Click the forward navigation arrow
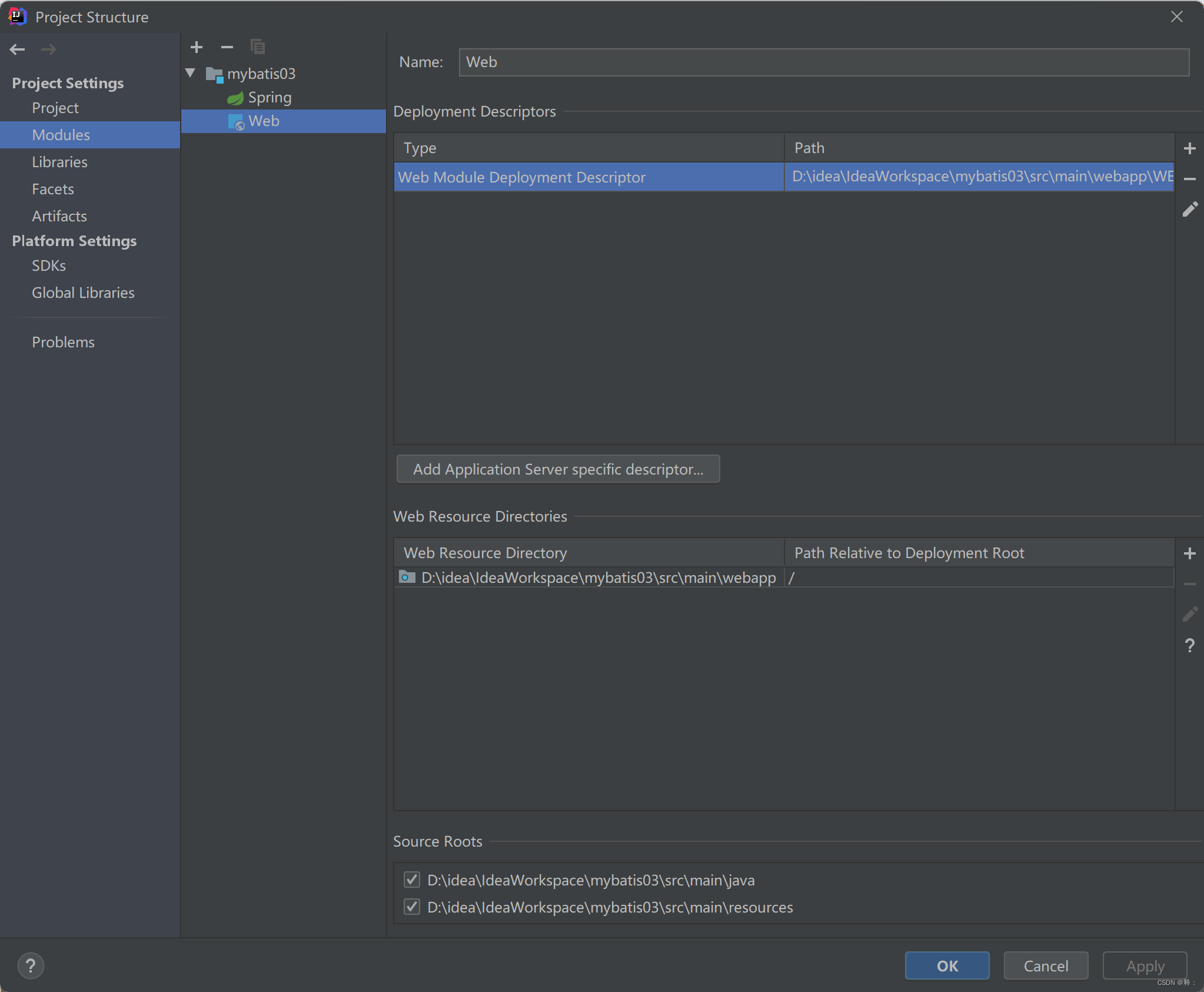1204x992 pixels. [x=49, y=49]
